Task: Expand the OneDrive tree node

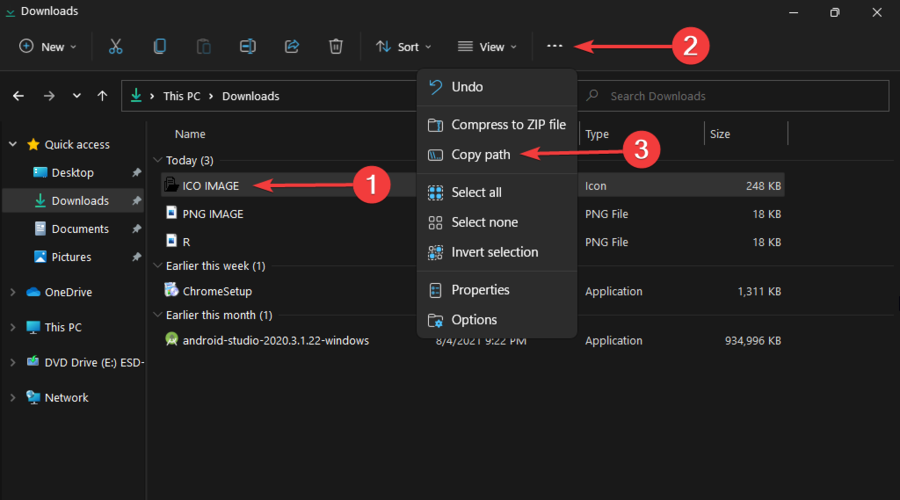Action: click(12, 292)
